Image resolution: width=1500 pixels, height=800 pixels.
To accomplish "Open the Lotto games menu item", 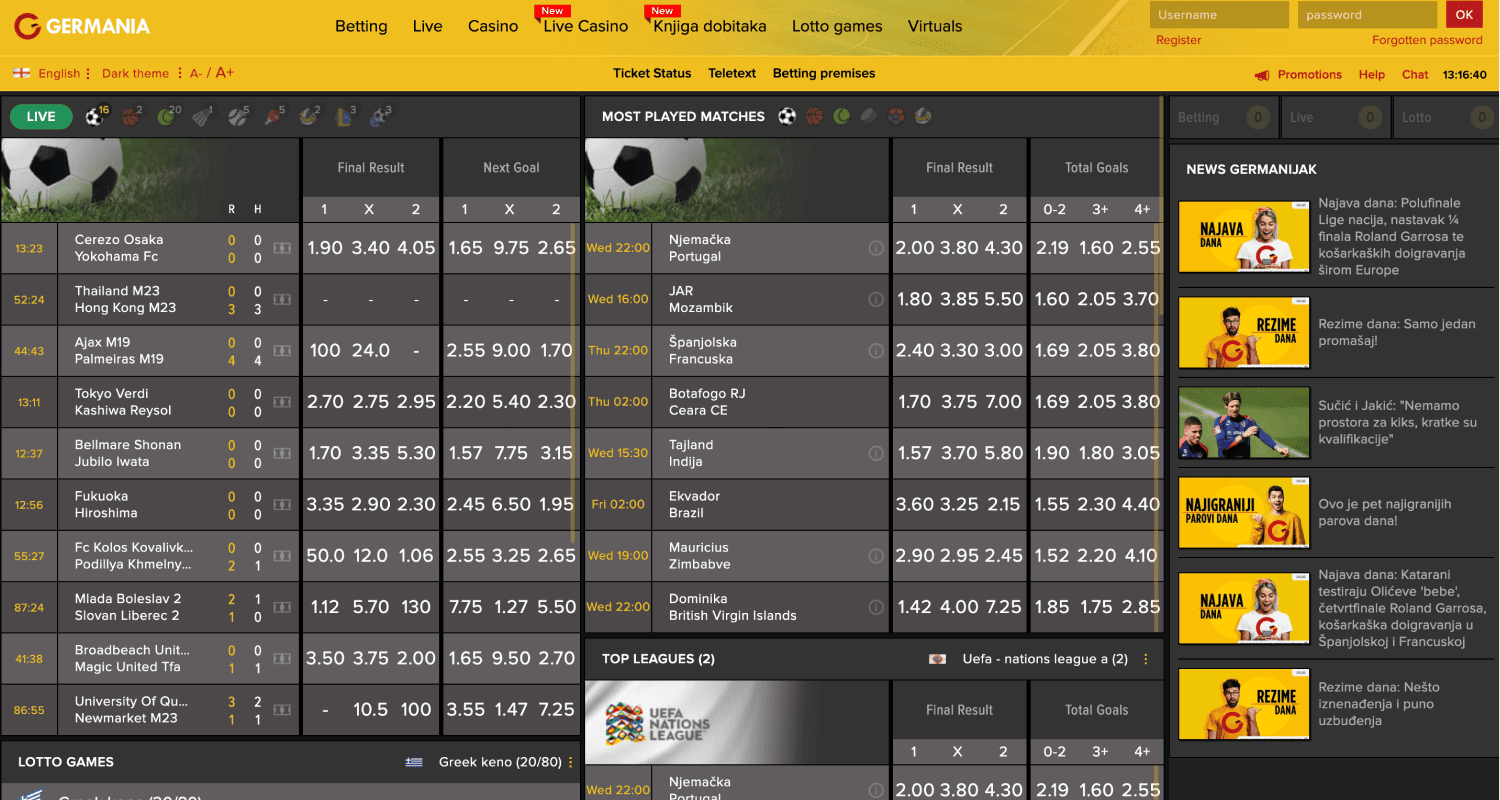I will (837, 27).
